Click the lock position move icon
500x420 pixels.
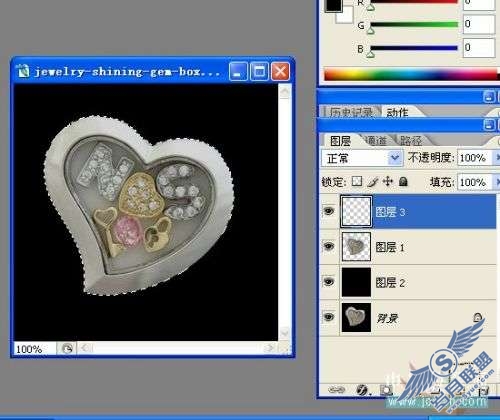388,181
